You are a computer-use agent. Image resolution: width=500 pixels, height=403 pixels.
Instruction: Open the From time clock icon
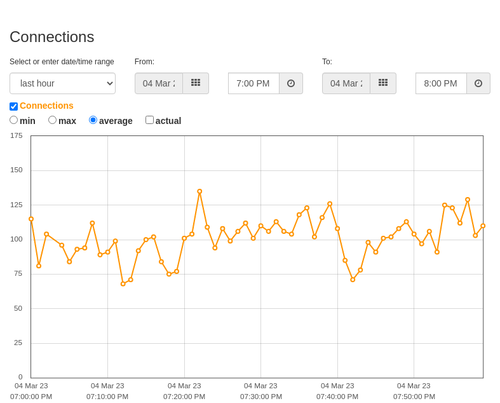(x=291, y=83)
